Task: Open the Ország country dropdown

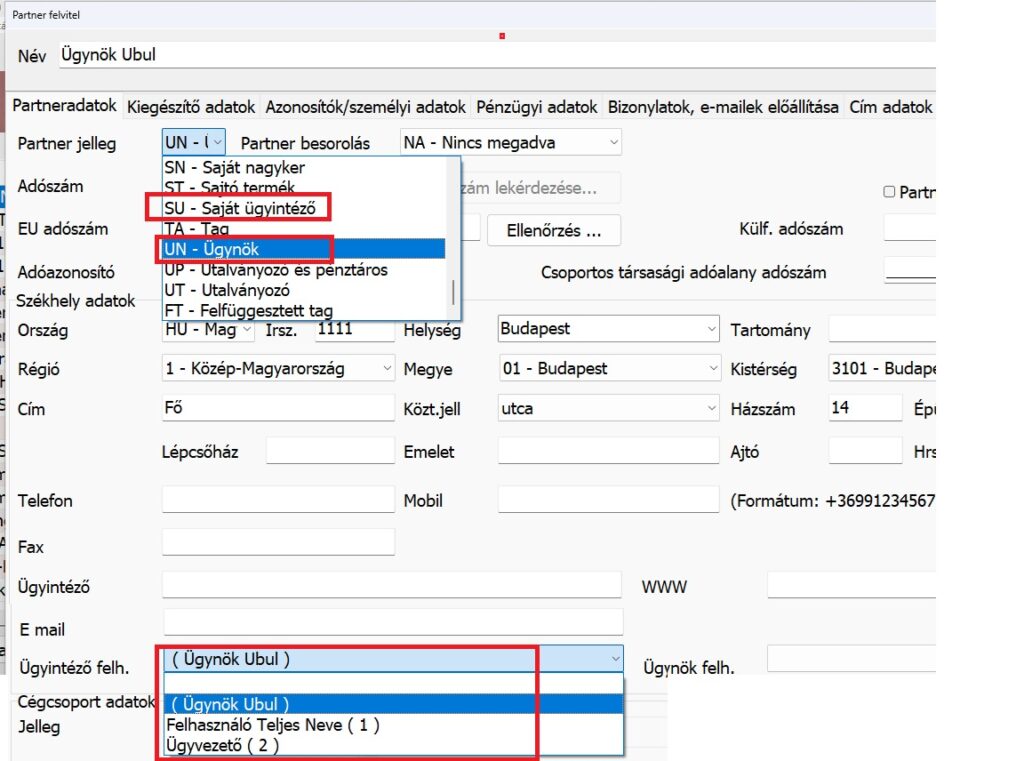Action: [x=208, y=330]
